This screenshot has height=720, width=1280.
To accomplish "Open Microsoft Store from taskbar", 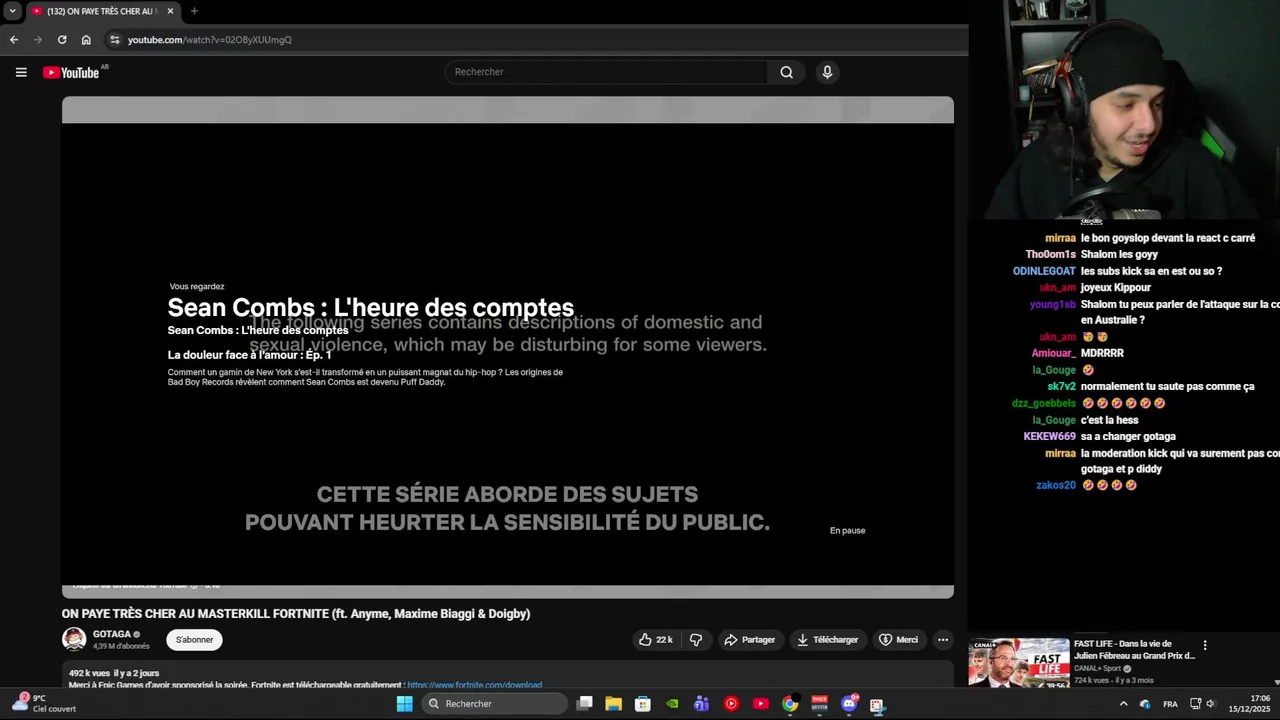I will tap(643, 704).
